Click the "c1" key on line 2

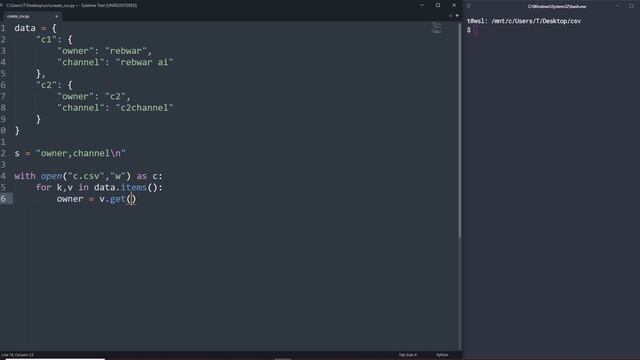(x=46, y=40)
